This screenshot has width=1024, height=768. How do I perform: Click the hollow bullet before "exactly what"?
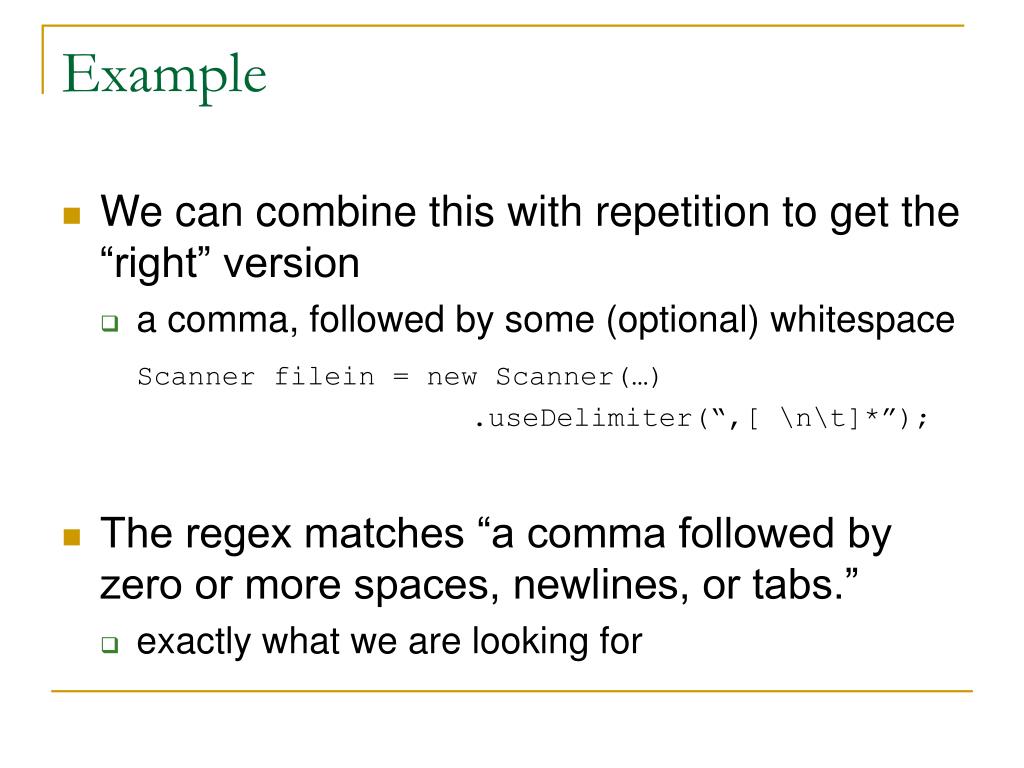[110, 645]
